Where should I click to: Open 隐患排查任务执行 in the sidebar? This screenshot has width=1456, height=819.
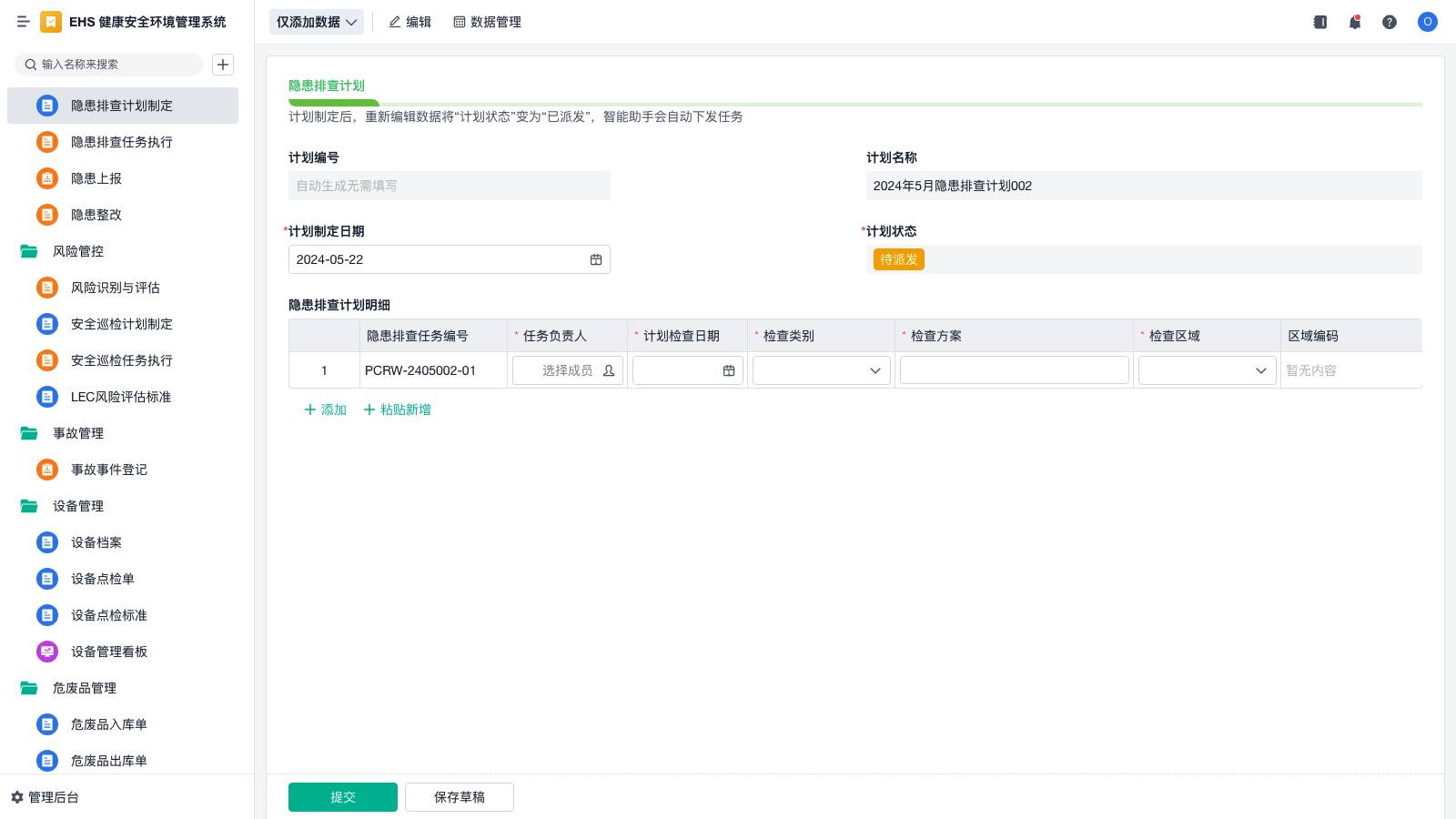pyautogui.click(x=122, y=142)
